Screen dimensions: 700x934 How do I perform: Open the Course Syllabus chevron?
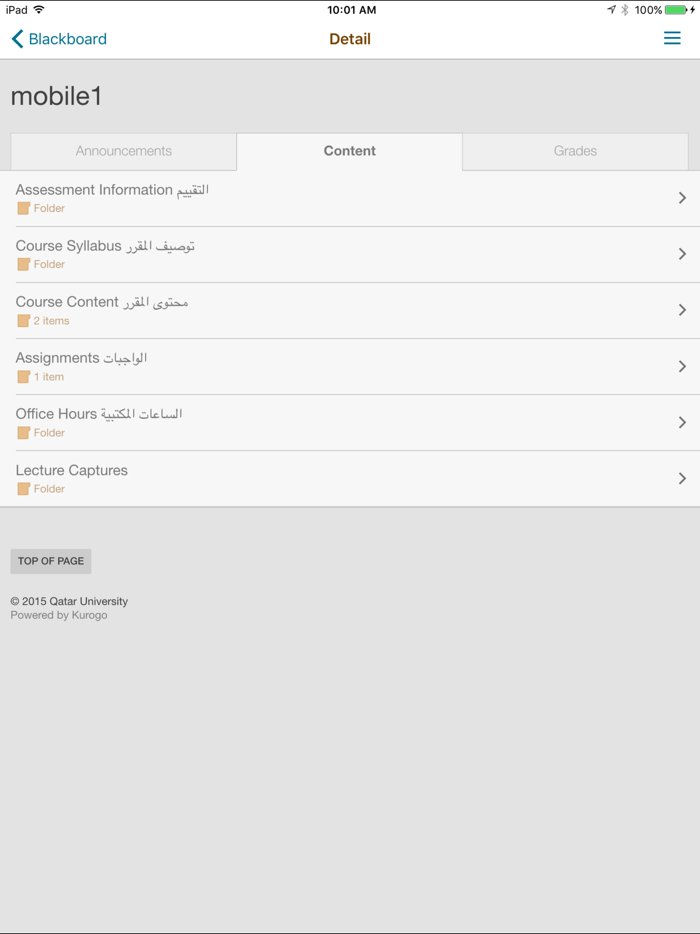683,253
